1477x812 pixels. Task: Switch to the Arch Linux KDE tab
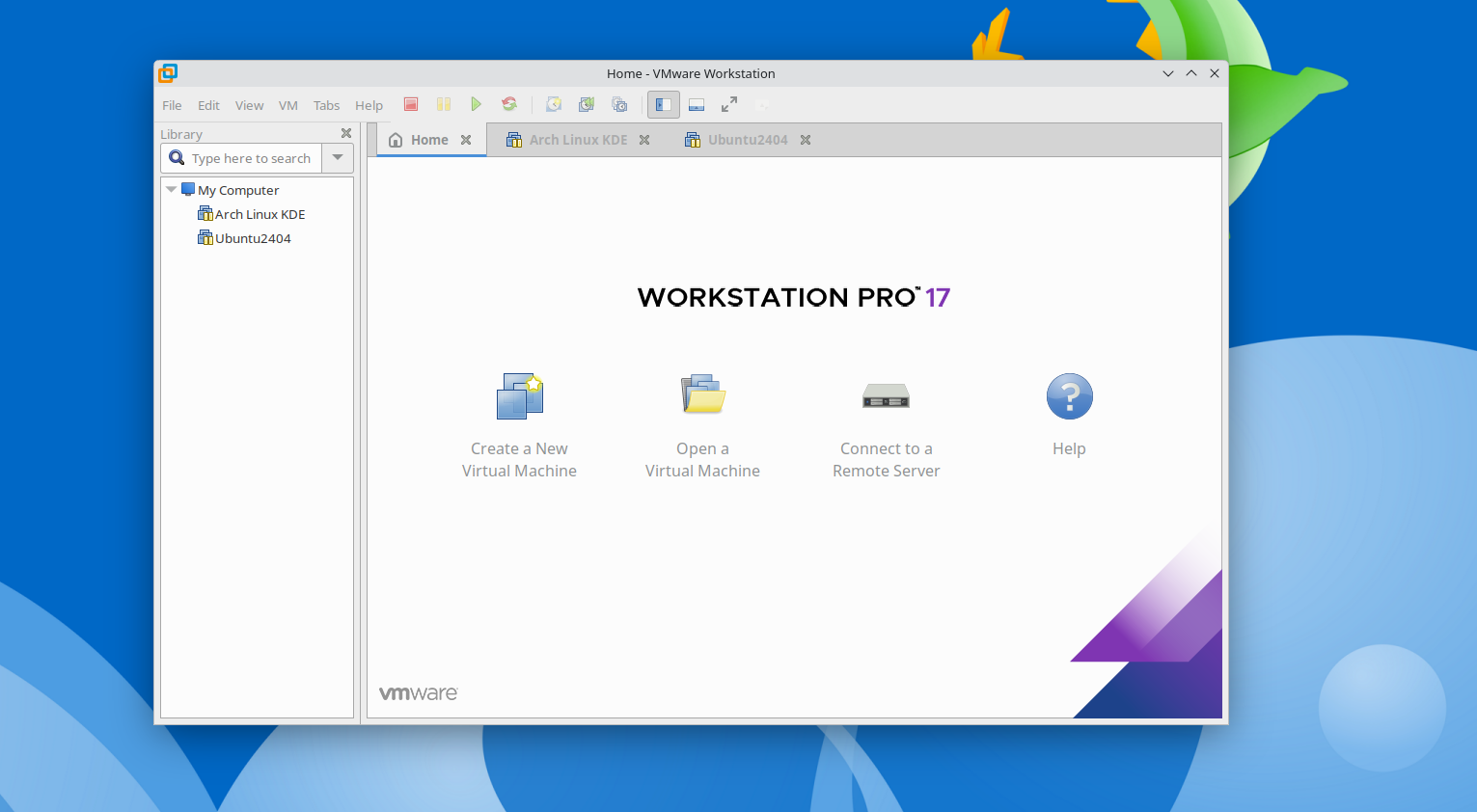(x=578, y=140)
